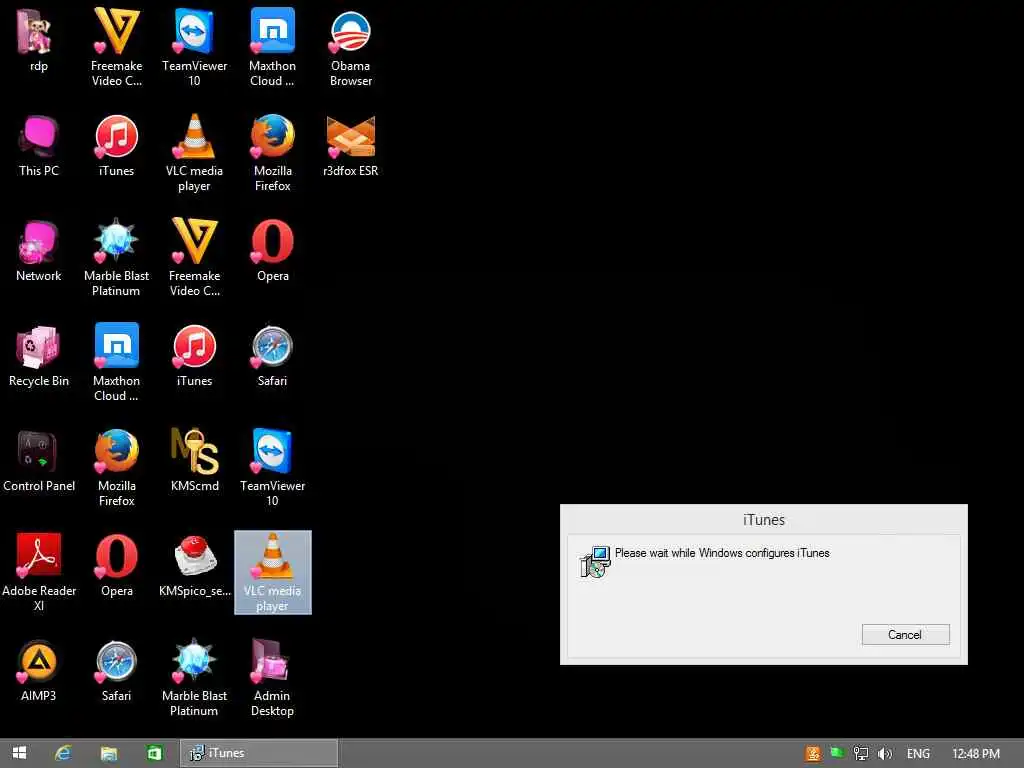Click the iTunes dialog title bar

pyautogui.click(x=763, y=520)
